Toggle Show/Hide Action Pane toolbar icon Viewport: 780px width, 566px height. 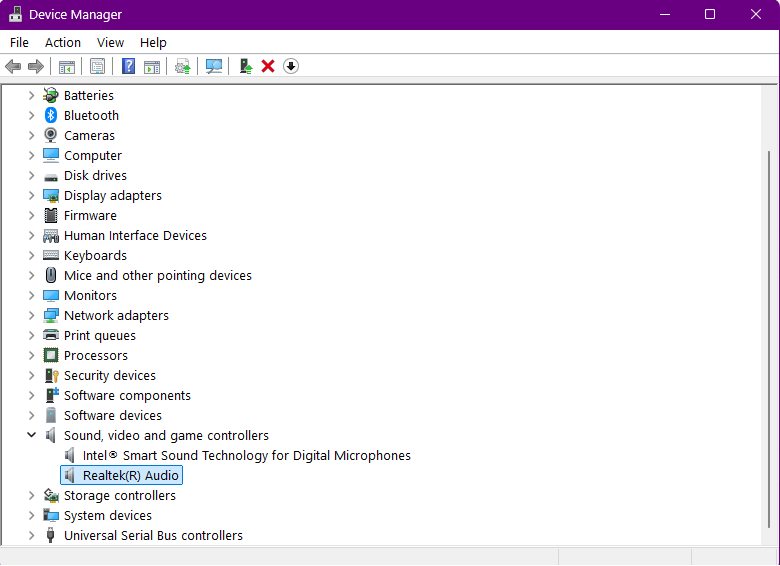[152, 66]
